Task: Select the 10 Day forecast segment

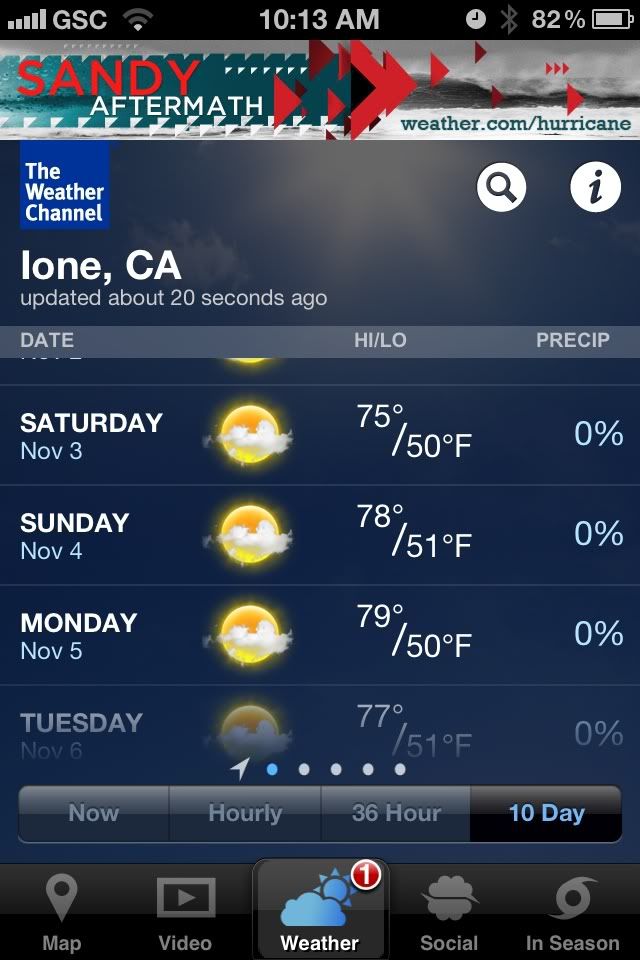Action: coord(546,814)
